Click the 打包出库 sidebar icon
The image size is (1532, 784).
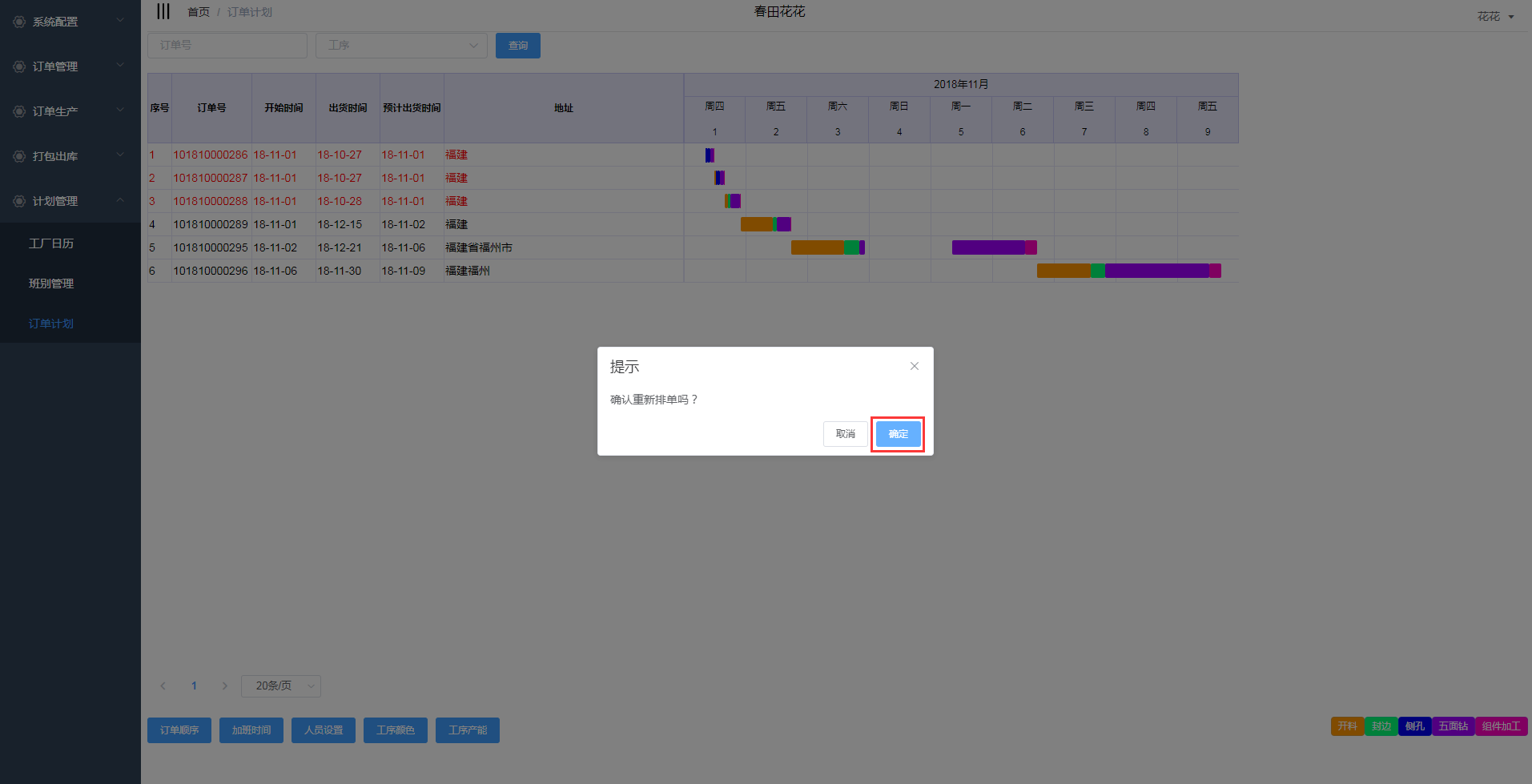19,156
